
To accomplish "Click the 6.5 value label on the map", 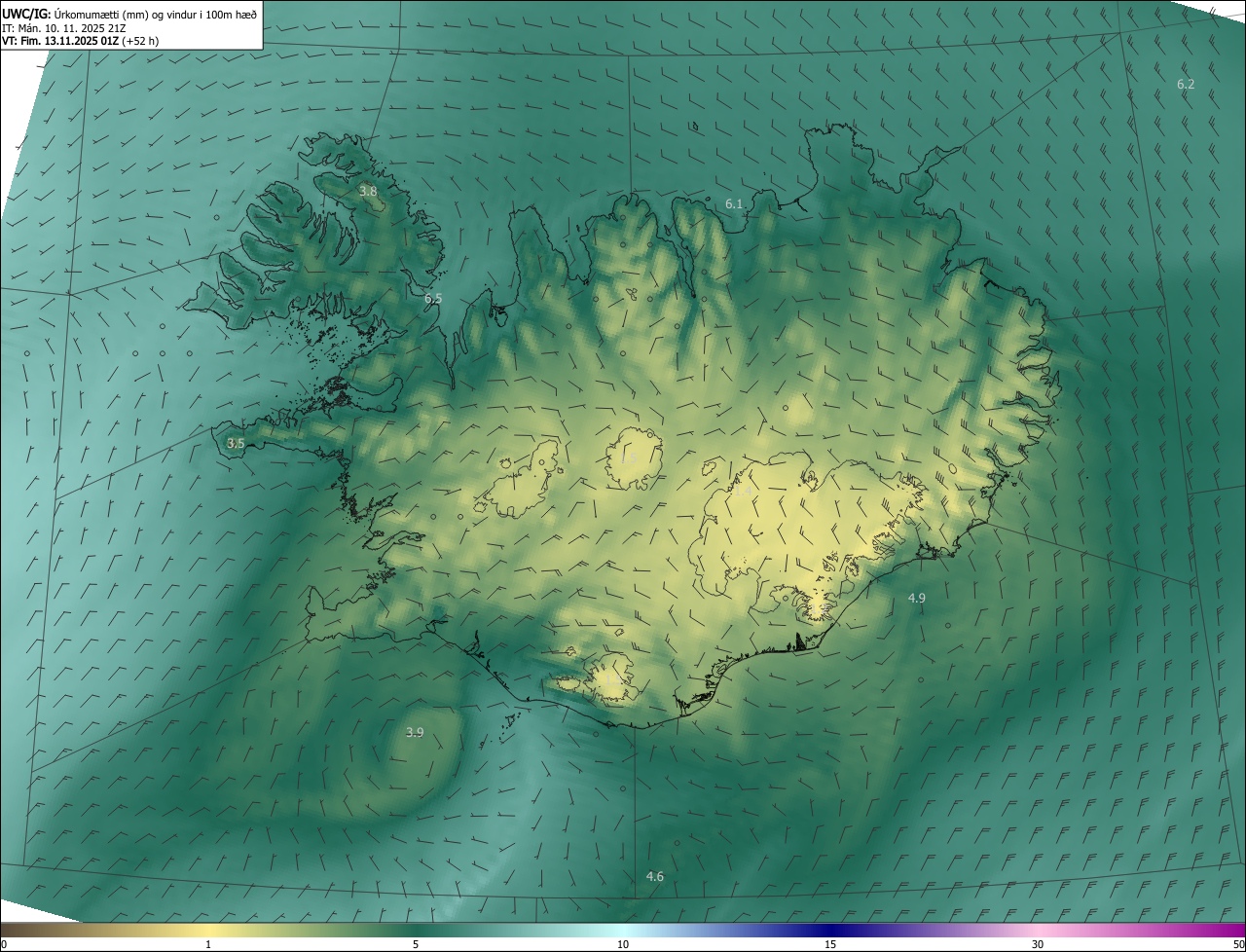I will click(x=433, y=299).
